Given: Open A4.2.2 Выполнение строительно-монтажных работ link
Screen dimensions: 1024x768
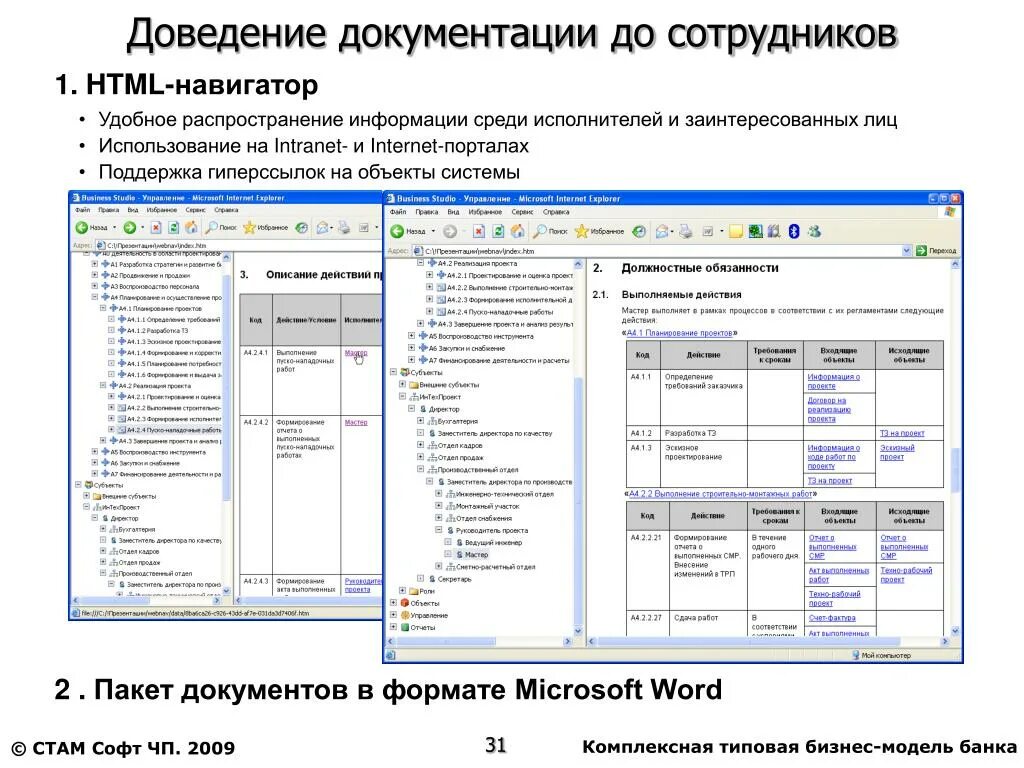Looking at the screenshot, I should point(720,494).
